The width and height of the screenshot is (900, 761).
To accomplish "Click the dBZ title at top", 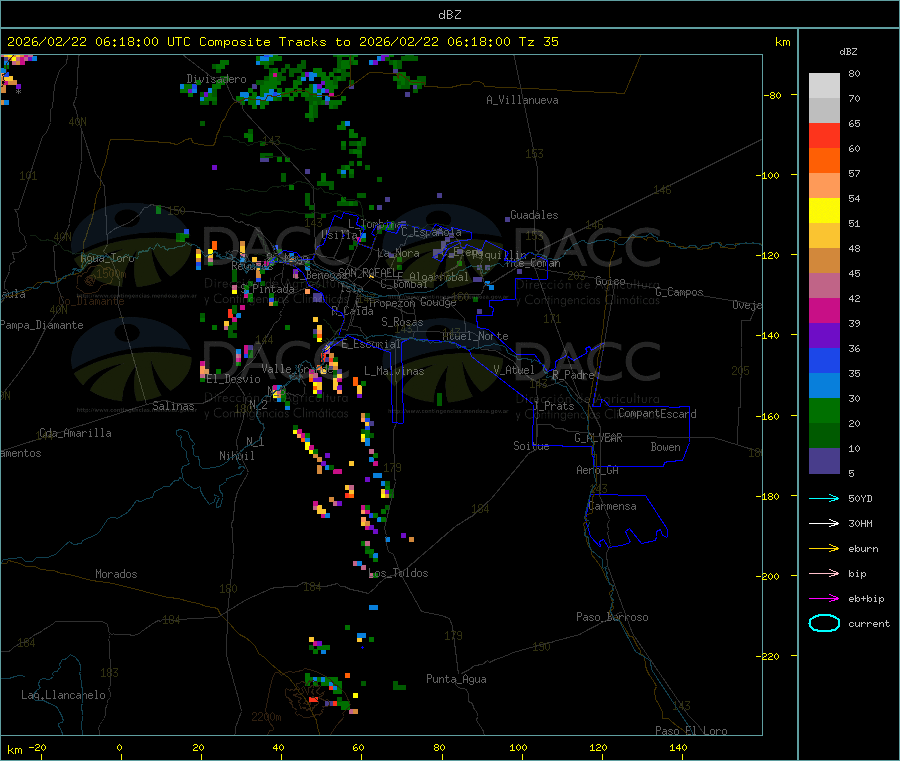I will pyautogui.click(x=449, y=15).
